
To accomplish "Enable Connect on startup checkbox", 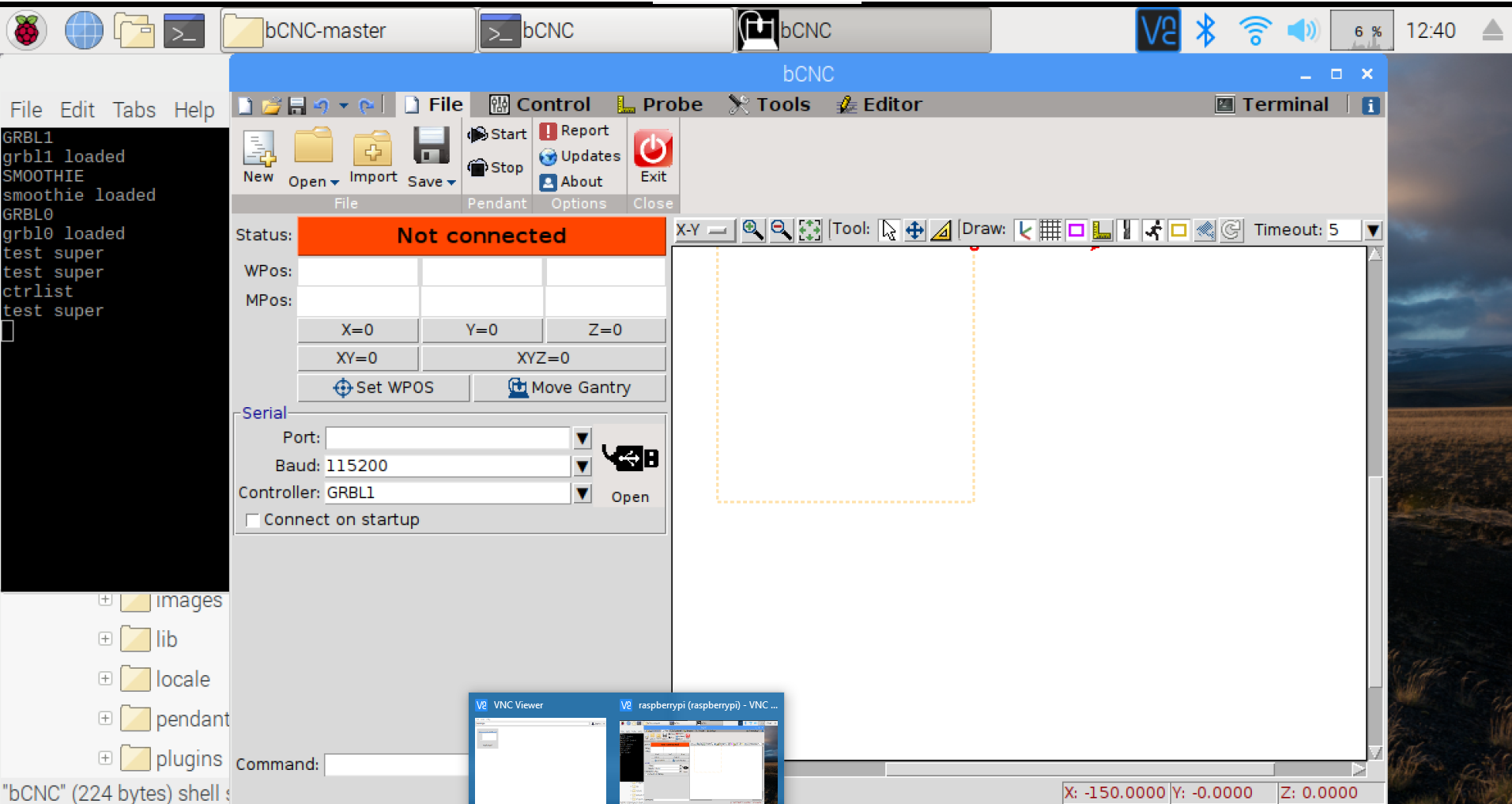I will 253,520.
